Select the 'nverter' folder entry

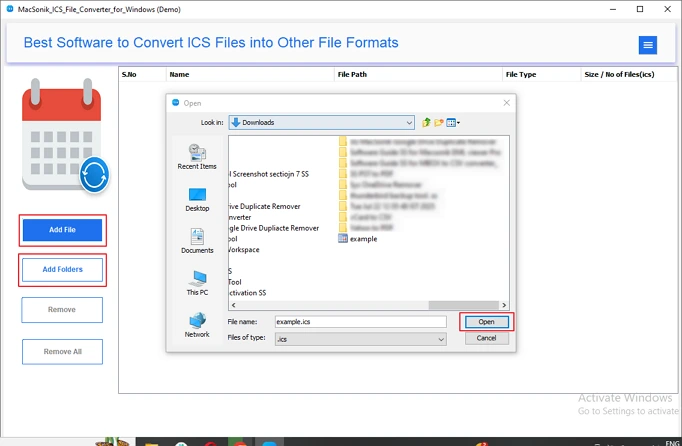[x=240, y=217]
